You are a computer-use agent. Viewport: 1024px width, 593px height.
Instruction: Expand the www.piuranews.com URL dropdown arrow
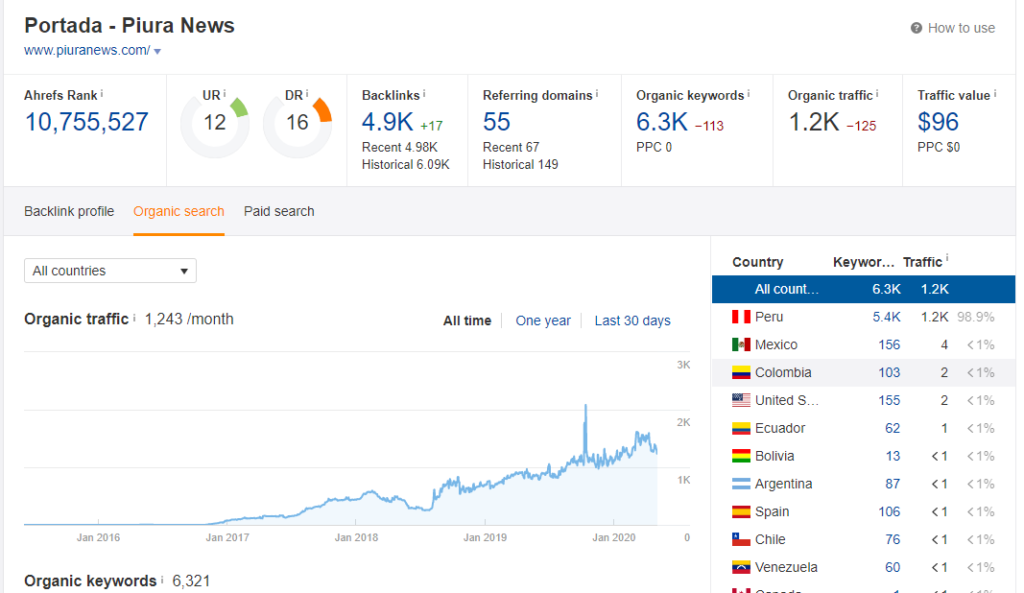click(158, 51)
